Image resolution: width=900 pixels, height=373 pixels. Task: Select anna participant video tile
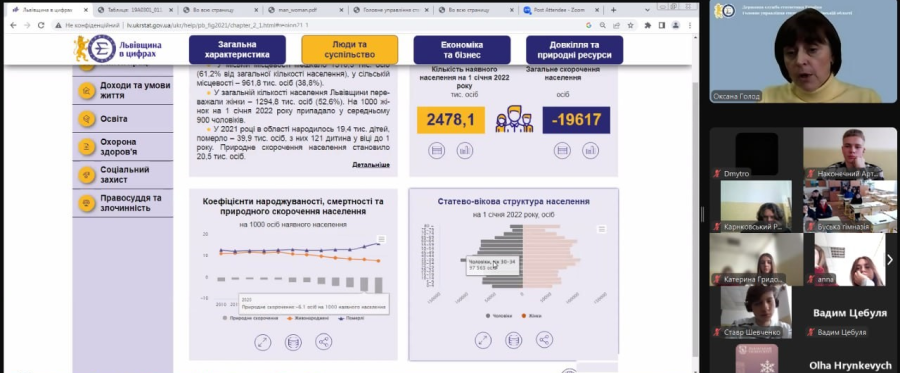[849, 259]
